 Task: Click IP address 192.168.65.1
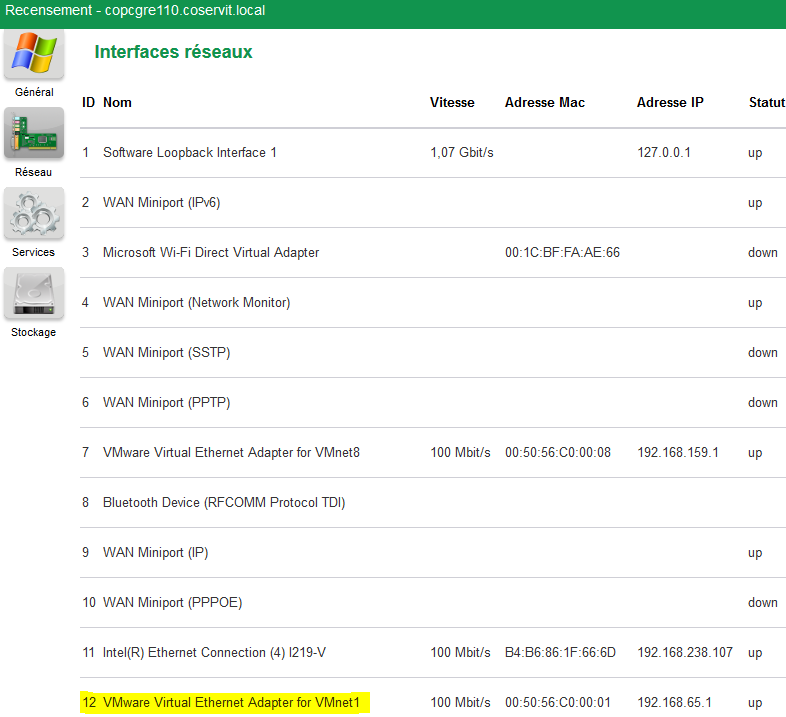(x=674, y=702)
